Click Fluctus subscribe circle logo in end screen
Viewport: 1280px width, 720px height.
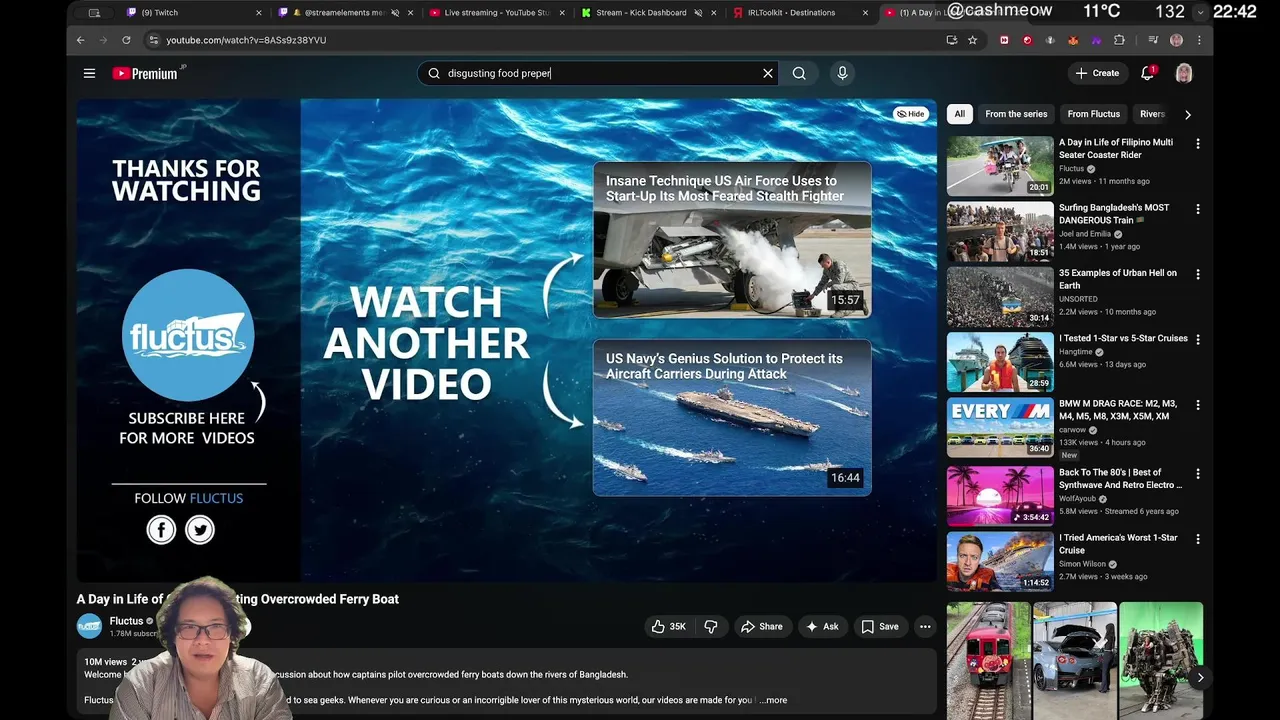(x=188, y=335)
